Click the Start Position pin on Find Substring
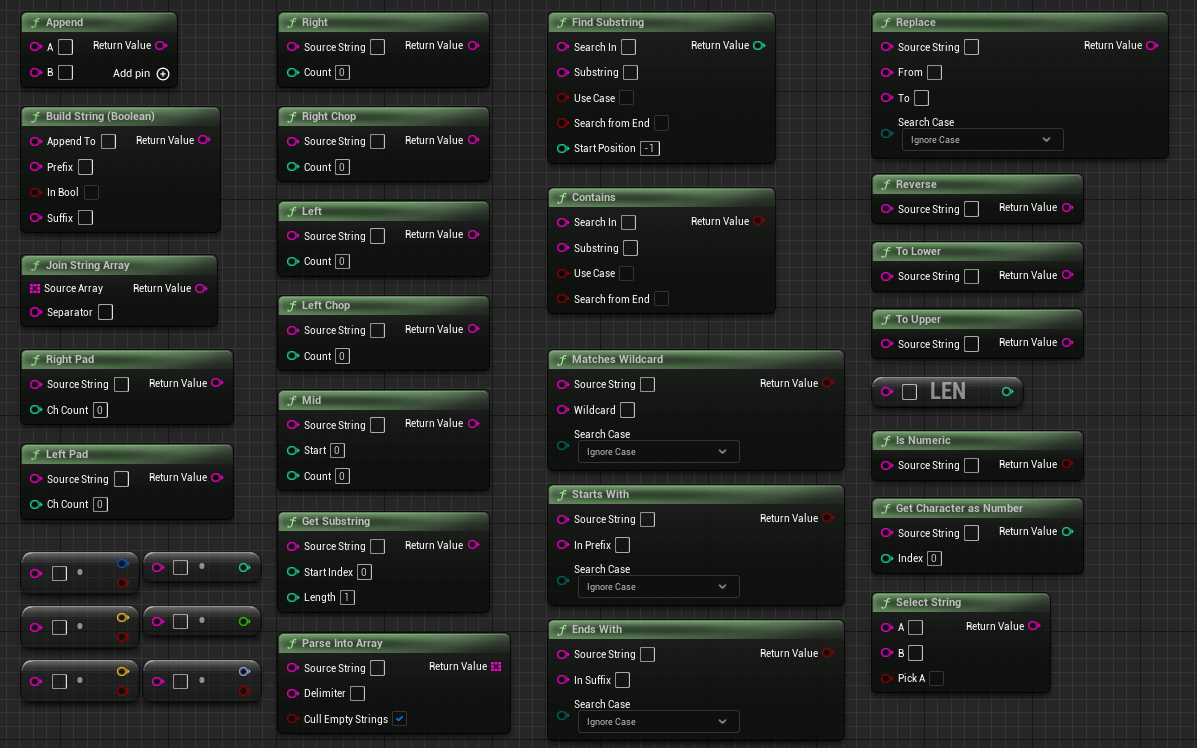Screen dimensions: 1197x748 pyautogui.click(x=563, y=149)
